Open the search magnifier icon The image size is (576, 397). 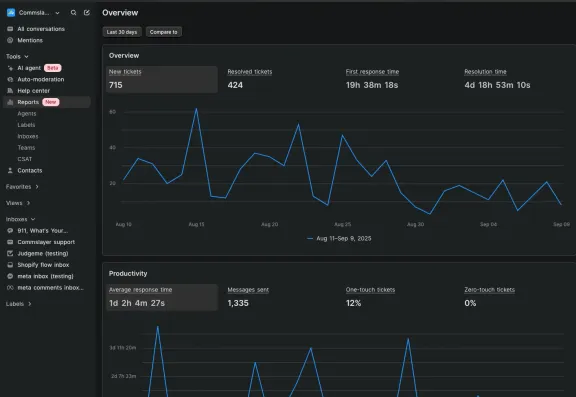[x=73, y=12]
